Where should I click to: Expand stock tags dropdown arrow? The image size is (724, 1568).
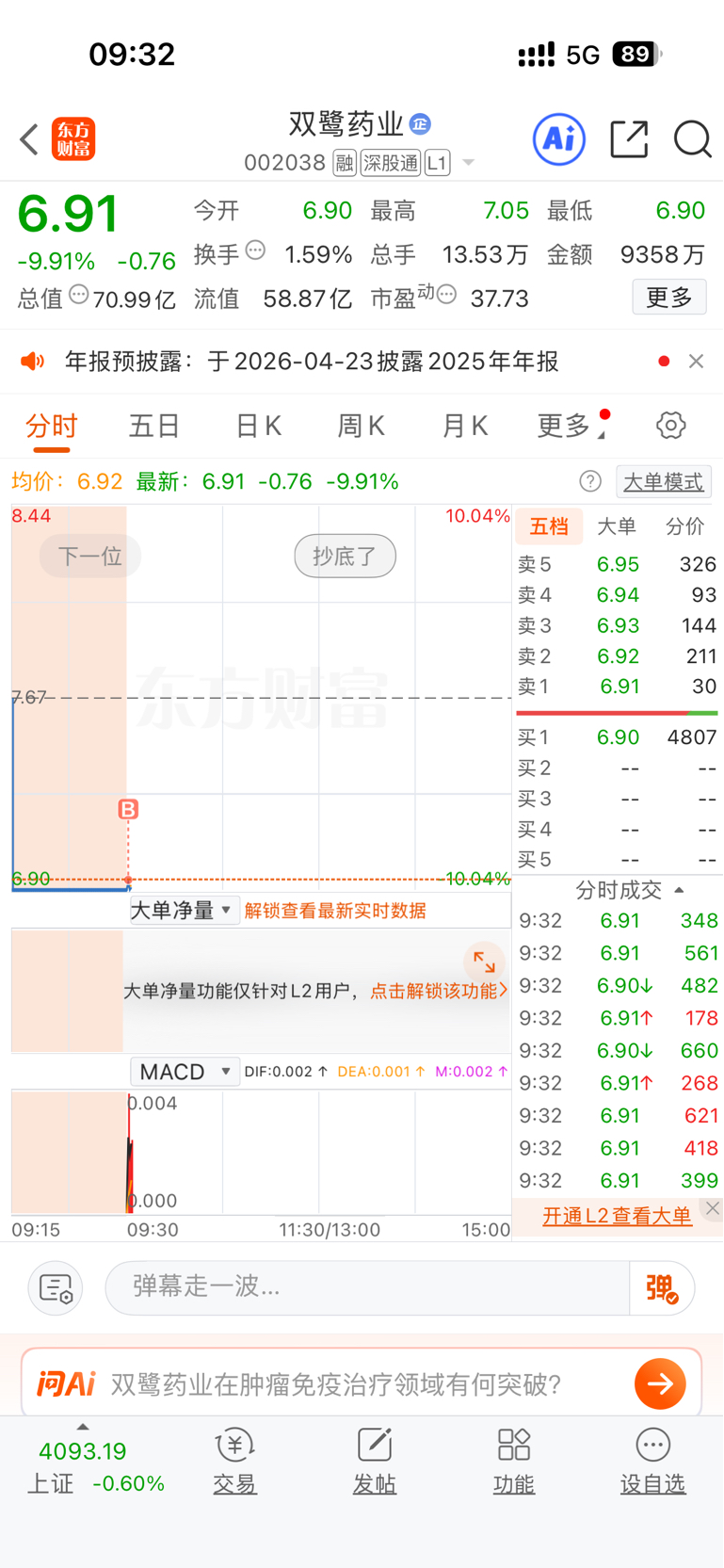pos(468,164)
